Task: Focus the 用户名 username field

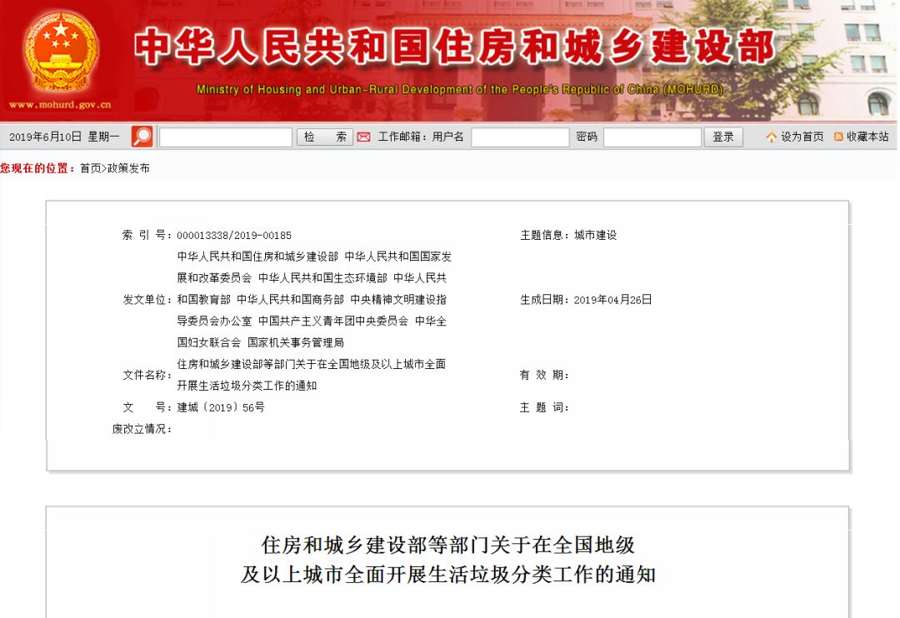Action: (x=520, y=137)
